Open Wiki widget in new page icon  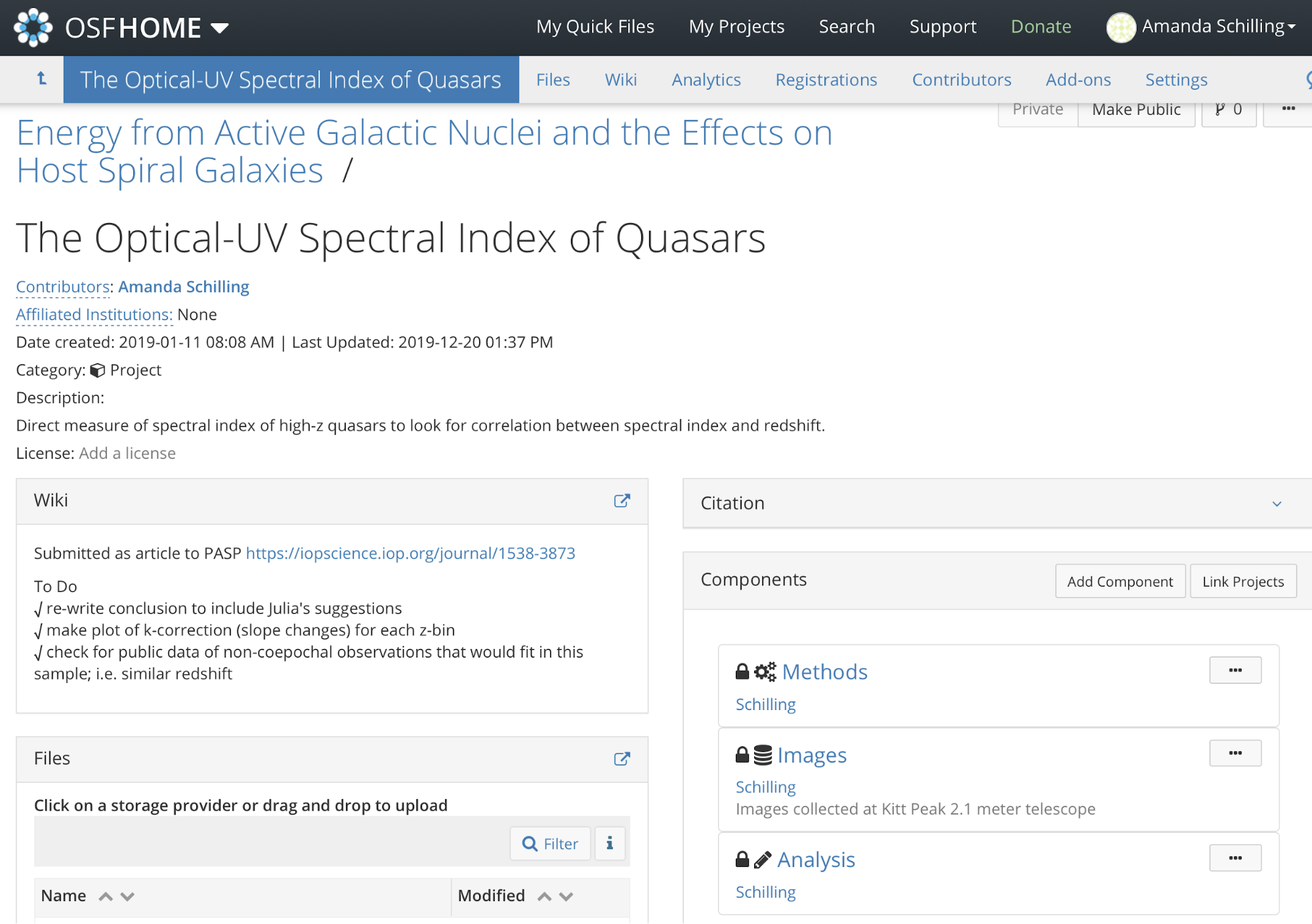[622, 501]
